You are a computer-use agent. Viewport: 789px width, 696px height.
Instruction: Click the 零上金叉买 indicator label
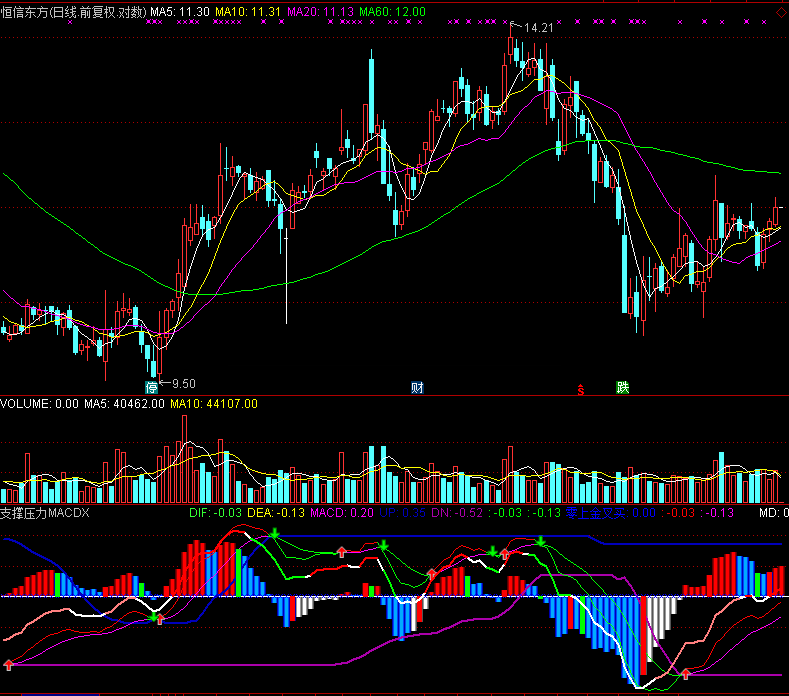coord(595,513)
